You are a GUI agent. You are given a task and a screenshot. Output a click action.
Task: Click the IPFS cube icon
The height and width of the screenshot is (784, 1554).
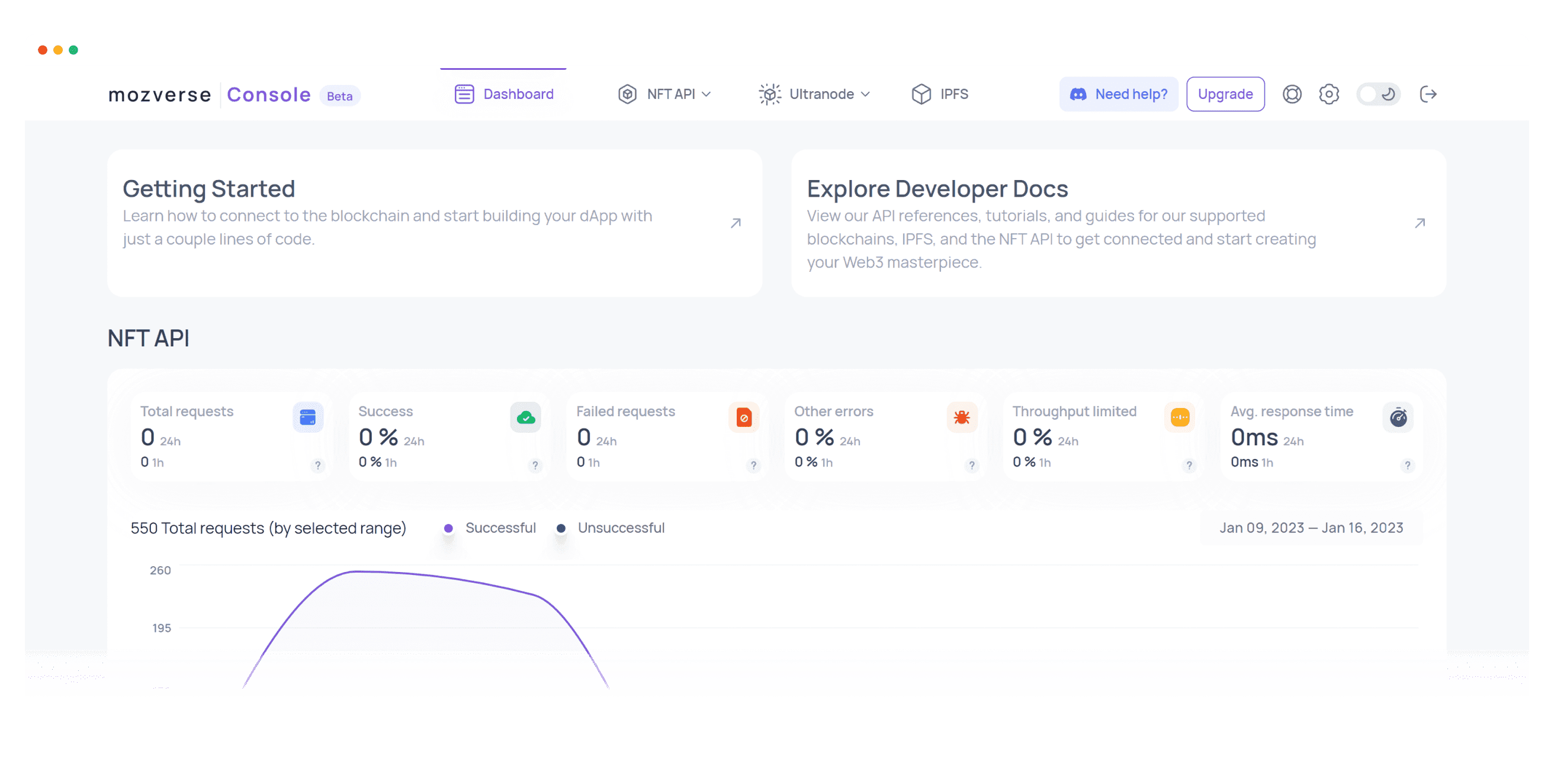(x=921, y=94)
